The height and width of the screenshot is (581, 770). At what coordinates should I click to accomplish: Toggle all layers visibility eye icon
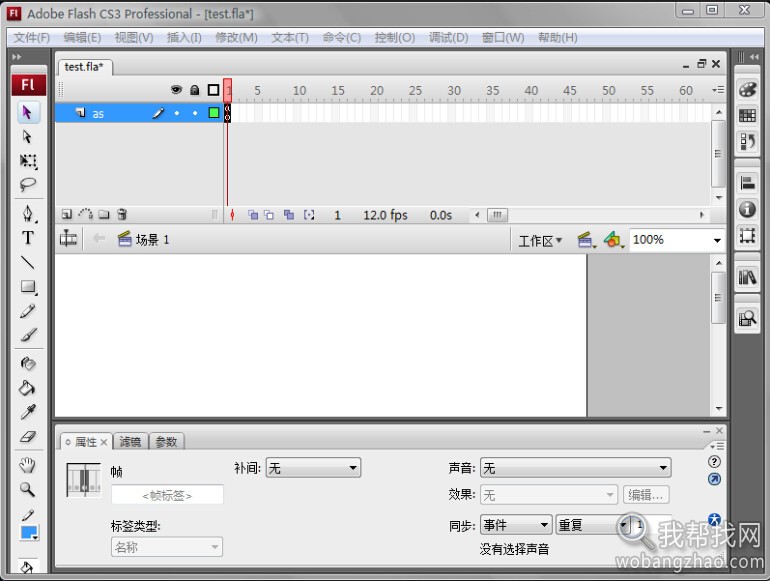pos(176,89)
